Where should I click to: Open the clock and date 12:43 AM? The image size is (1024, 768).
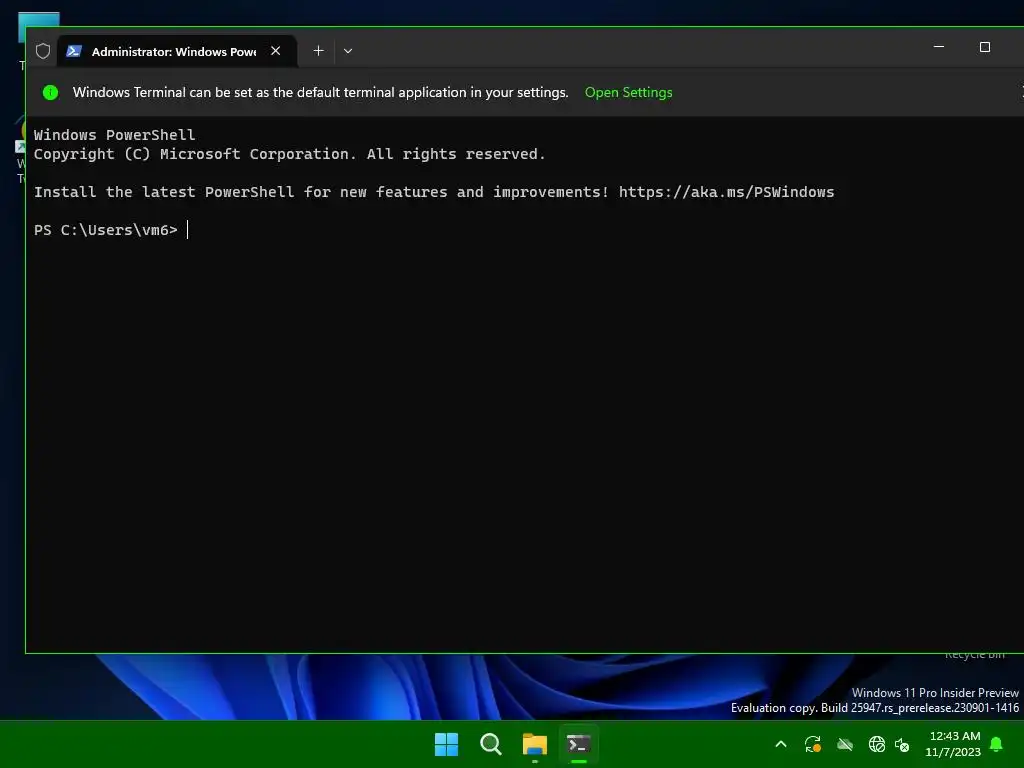click(953, 744)
